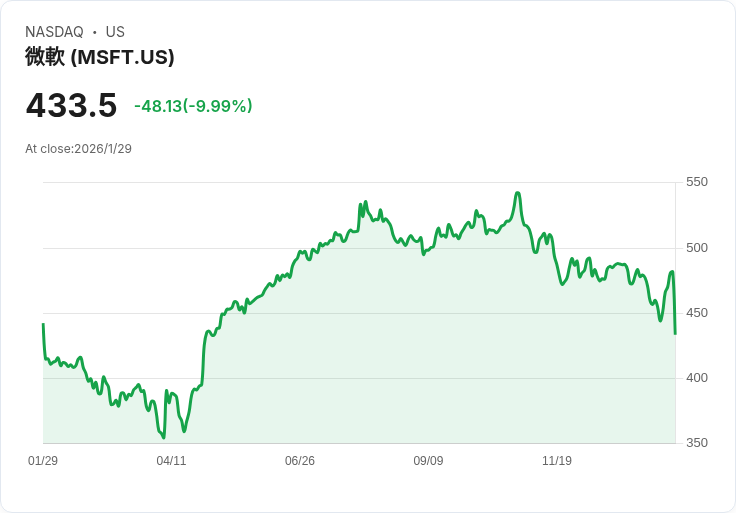
Task: Click the 11/19 date on x-axis
Action: click(556, 461)
